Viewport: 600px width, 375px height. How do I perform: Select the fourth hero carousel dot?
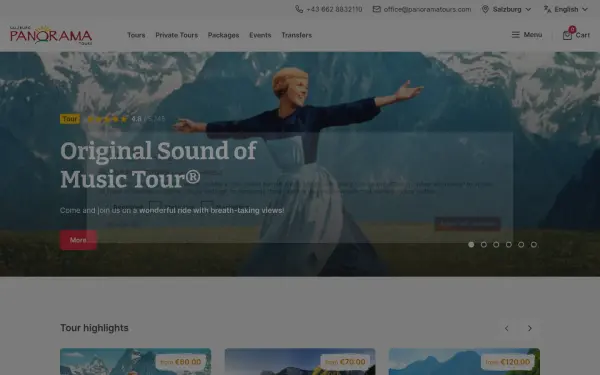tap(509, 245)
